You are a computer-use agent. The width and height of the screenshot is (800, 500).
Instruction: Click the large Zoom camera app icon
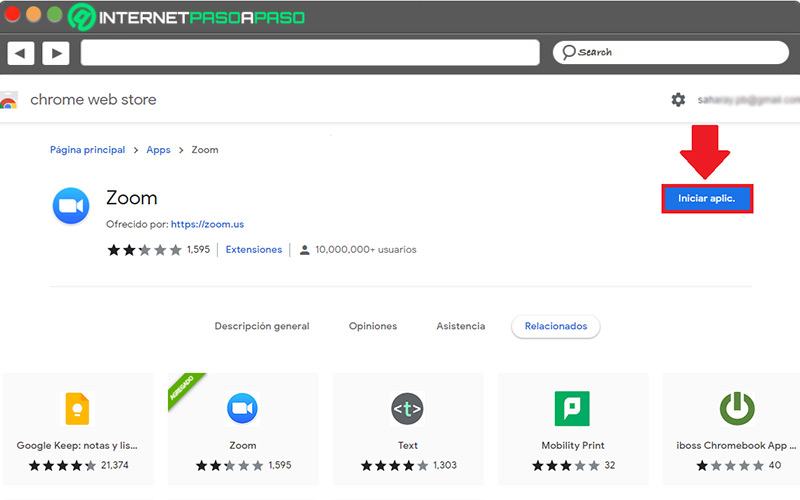(71, 206)
